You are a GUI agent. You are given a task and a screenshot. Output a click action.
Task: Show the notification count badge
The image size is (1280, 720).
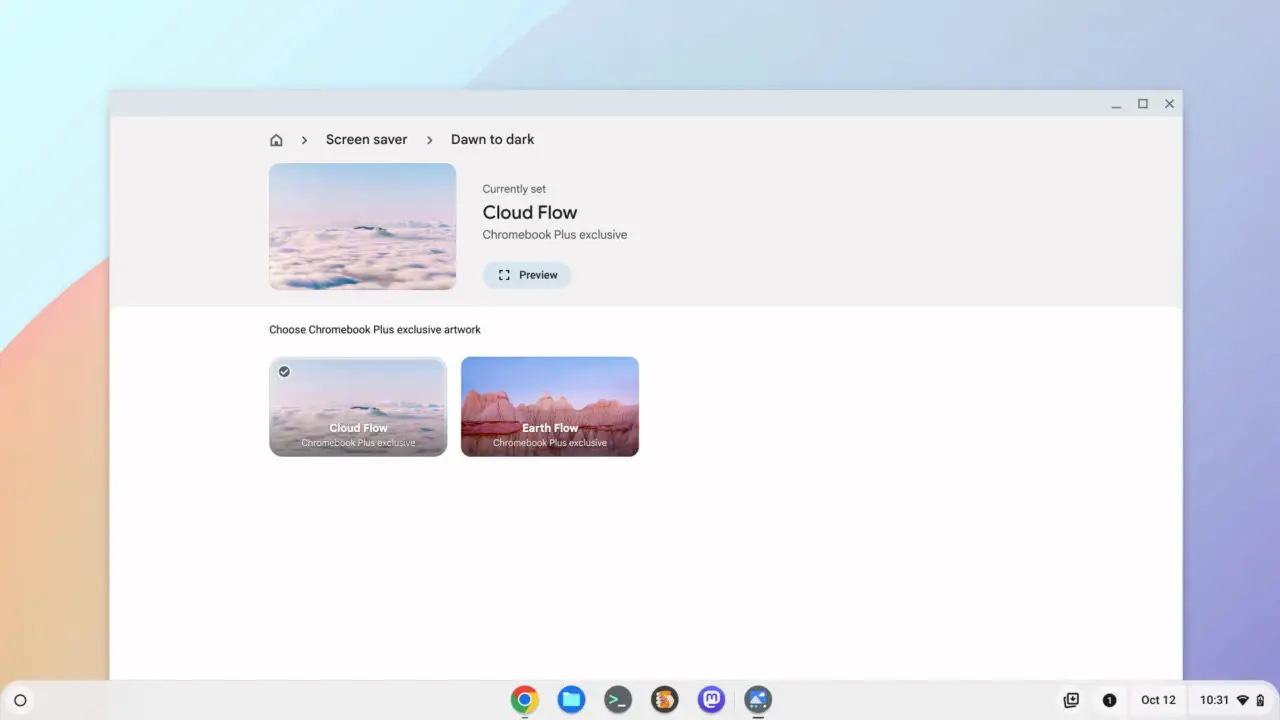coord(1109,700)
